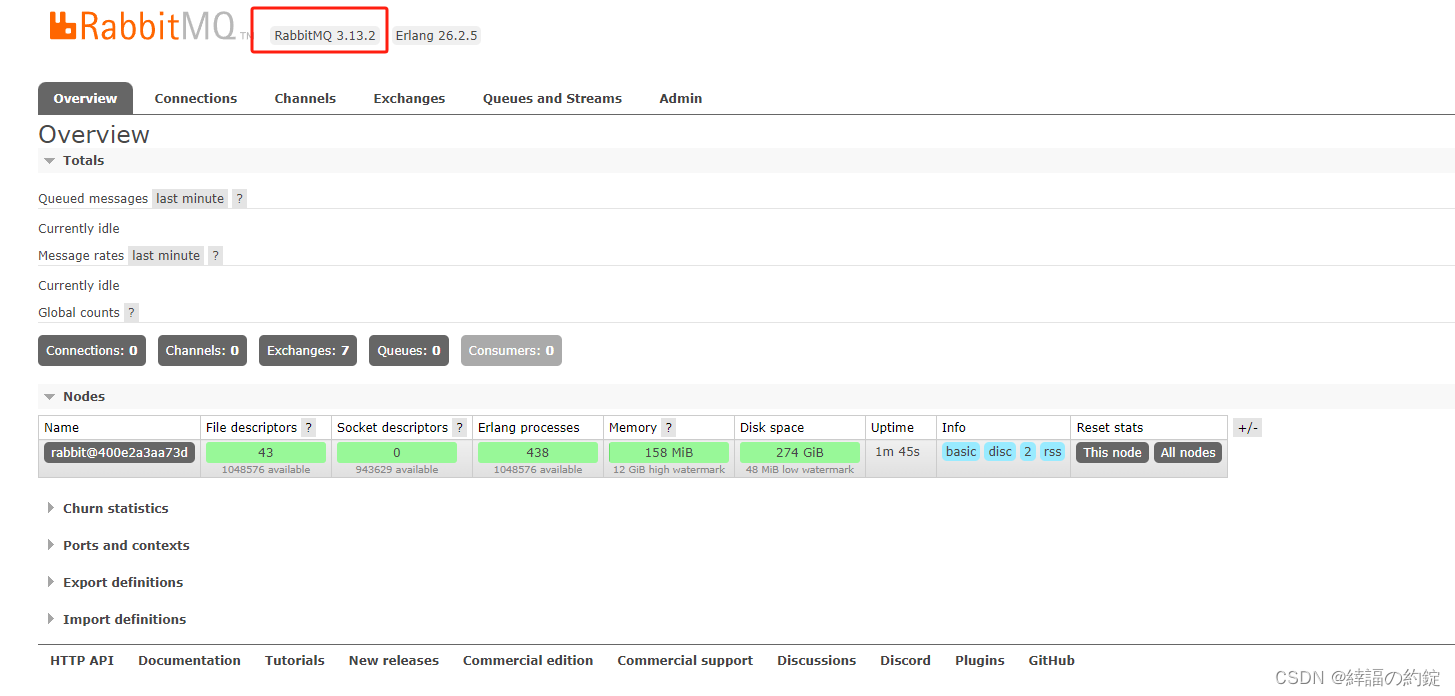Switch to the Exchanges tab
This screenshot has width=1455, height=696.
409,98
